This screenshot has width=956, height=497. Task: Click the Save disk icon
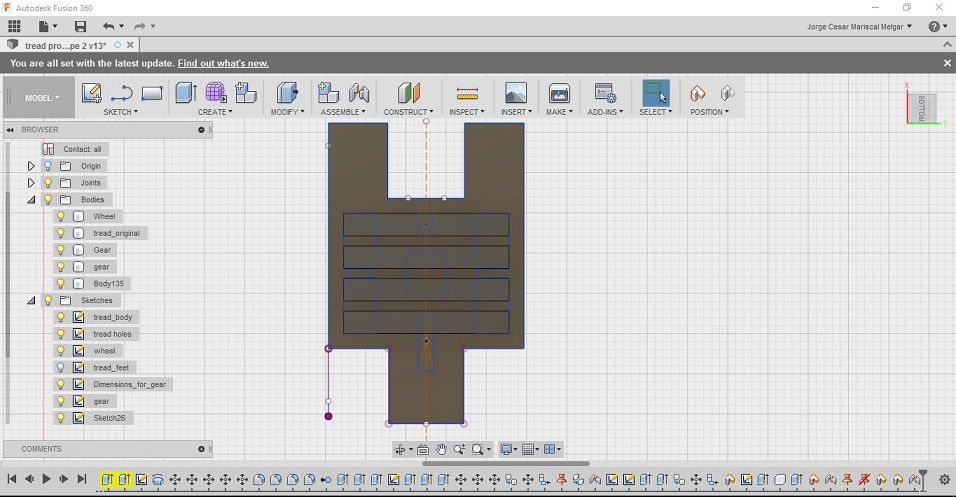[80, 26]
